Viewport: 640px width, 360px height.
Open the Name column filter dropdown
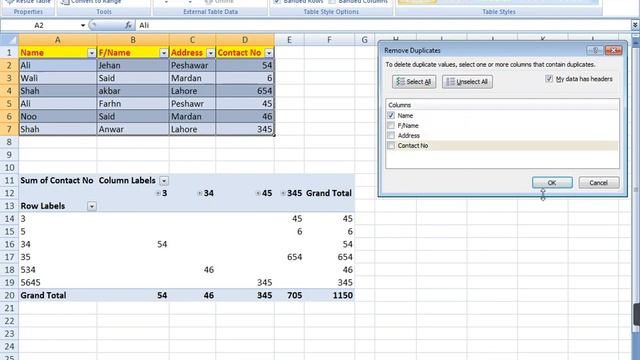click(91, 53)
